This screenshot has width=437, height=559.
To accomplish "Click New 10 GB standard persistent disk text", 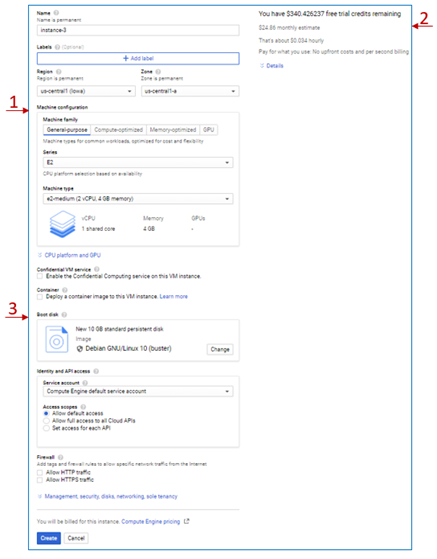I will (119, 329).
